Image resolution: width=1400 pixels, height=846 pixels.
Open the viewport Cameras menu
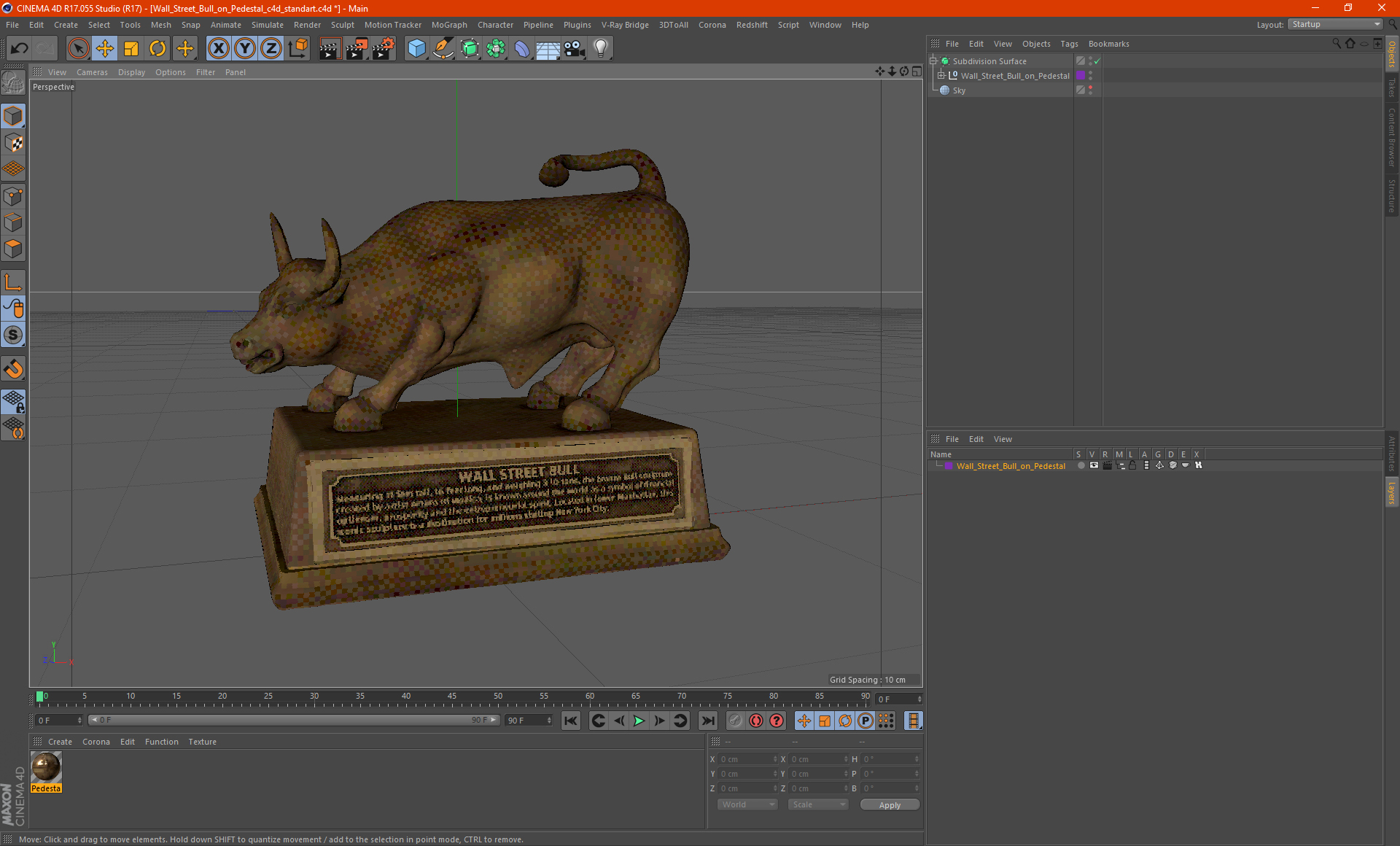click(x=92, y=72)
